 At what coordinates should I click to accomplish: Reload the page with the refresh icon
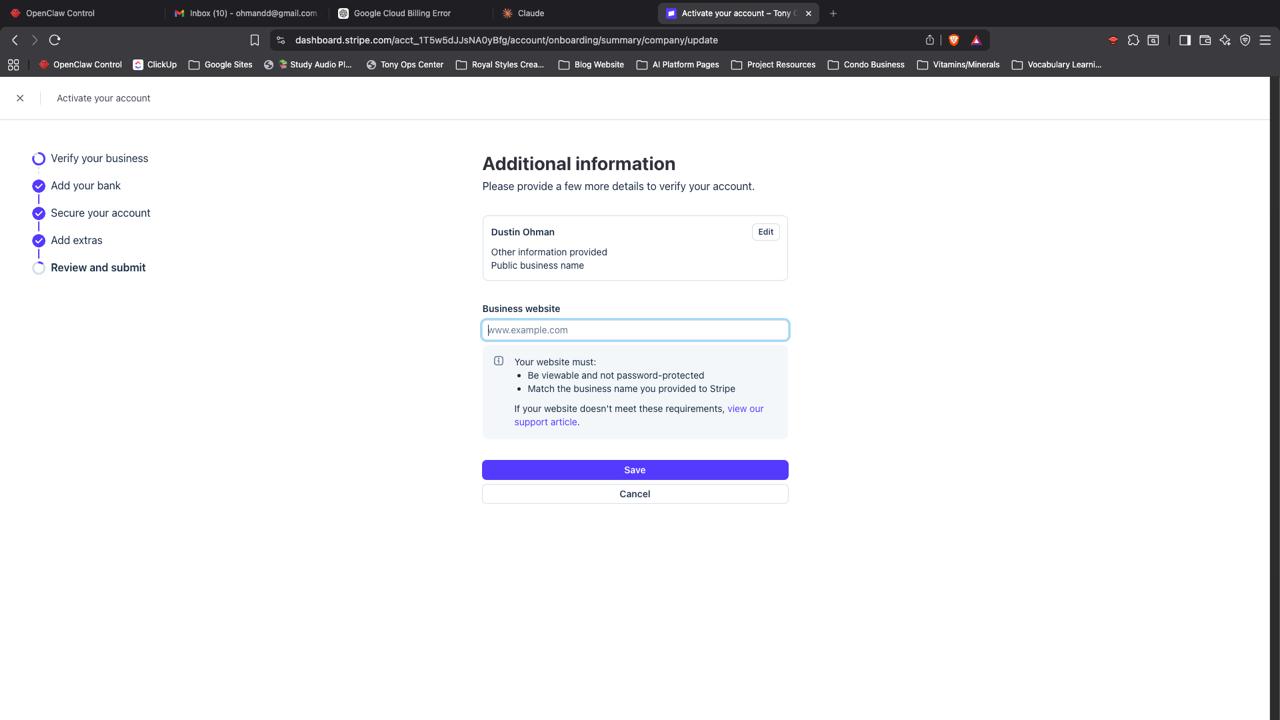(55, 40)
